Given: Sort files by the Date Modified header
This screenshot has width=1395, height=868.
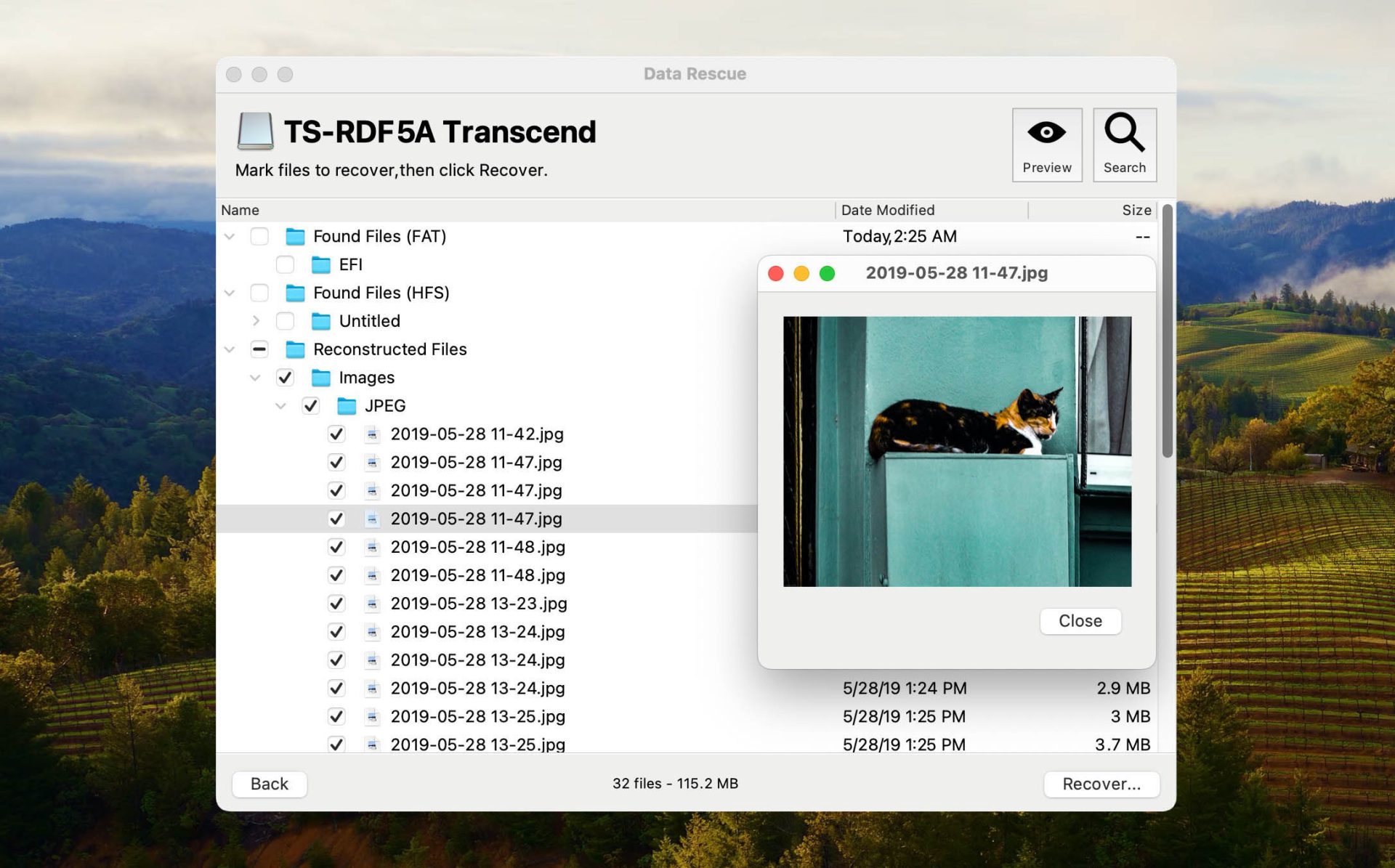Looking at the screenshot, I should (888, 210).
